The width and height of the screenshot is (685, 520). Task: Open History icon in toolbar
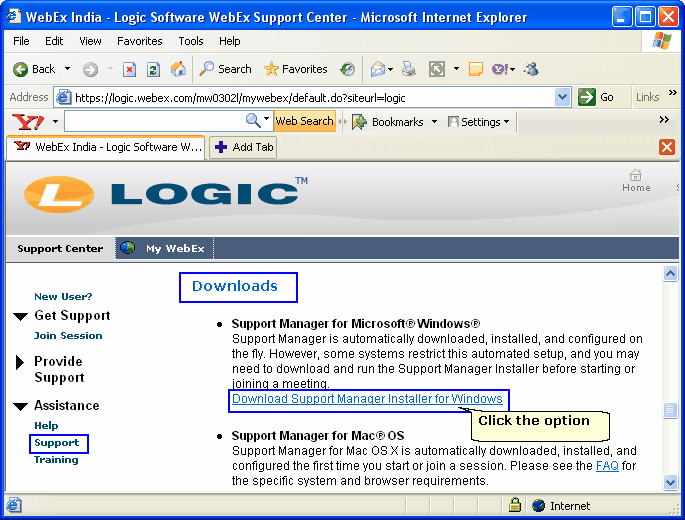(347, 69)
